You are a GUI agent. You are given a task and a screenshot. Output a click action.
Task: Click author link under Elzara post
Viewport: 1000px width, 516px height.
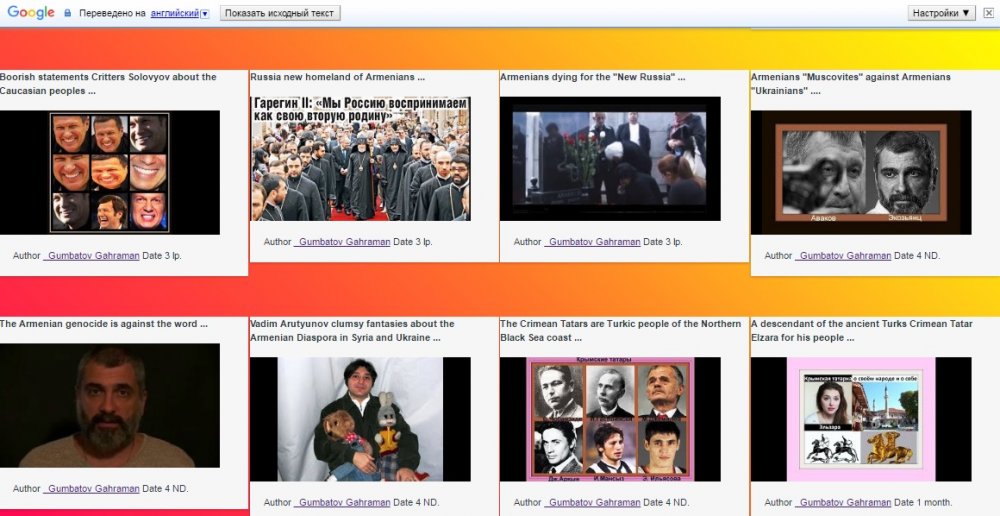pyautogui.click(x=843, y=503)
